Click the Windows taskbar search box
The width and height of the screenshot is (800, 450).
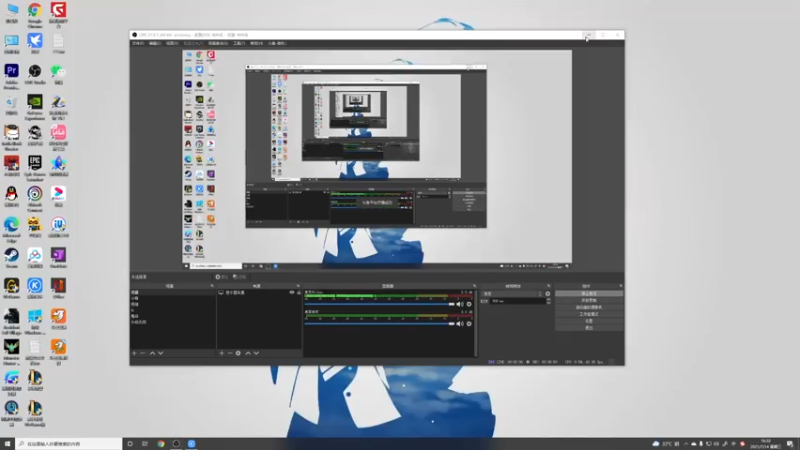[x=68, y=444]
